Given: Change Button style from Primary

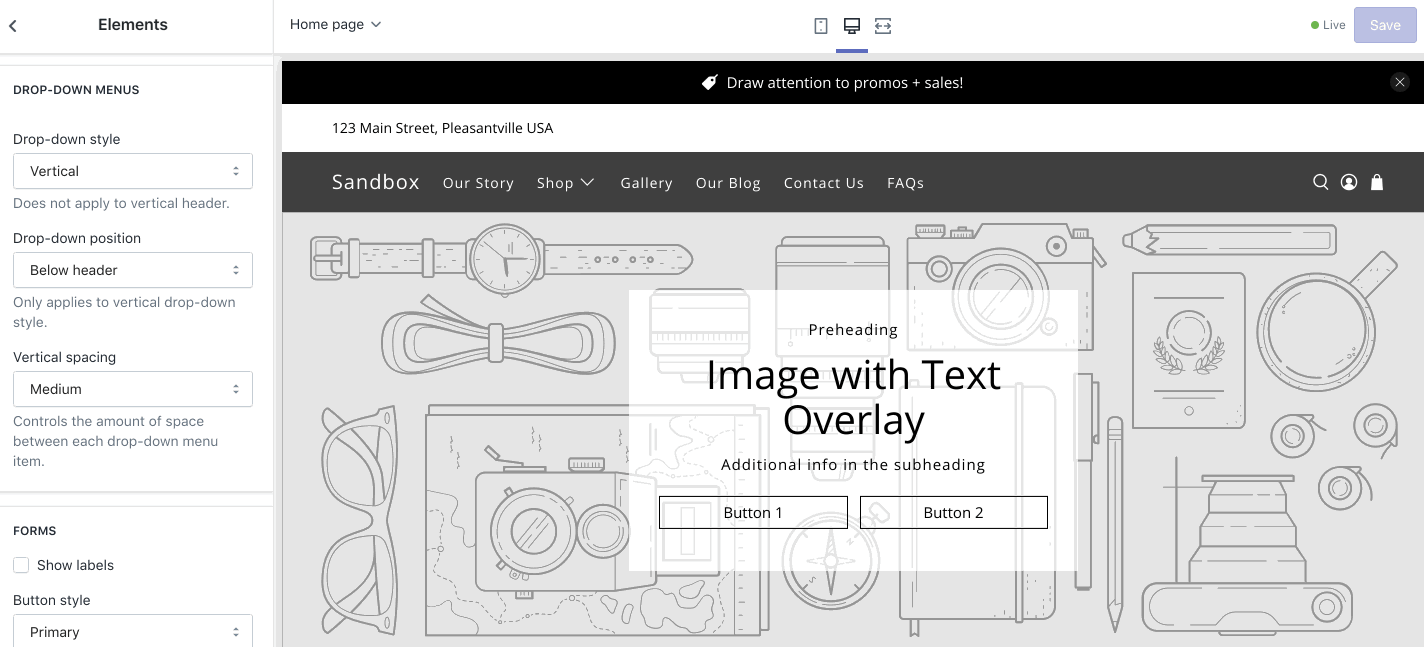Looking at the screenshot, I should tap(132, 631).
